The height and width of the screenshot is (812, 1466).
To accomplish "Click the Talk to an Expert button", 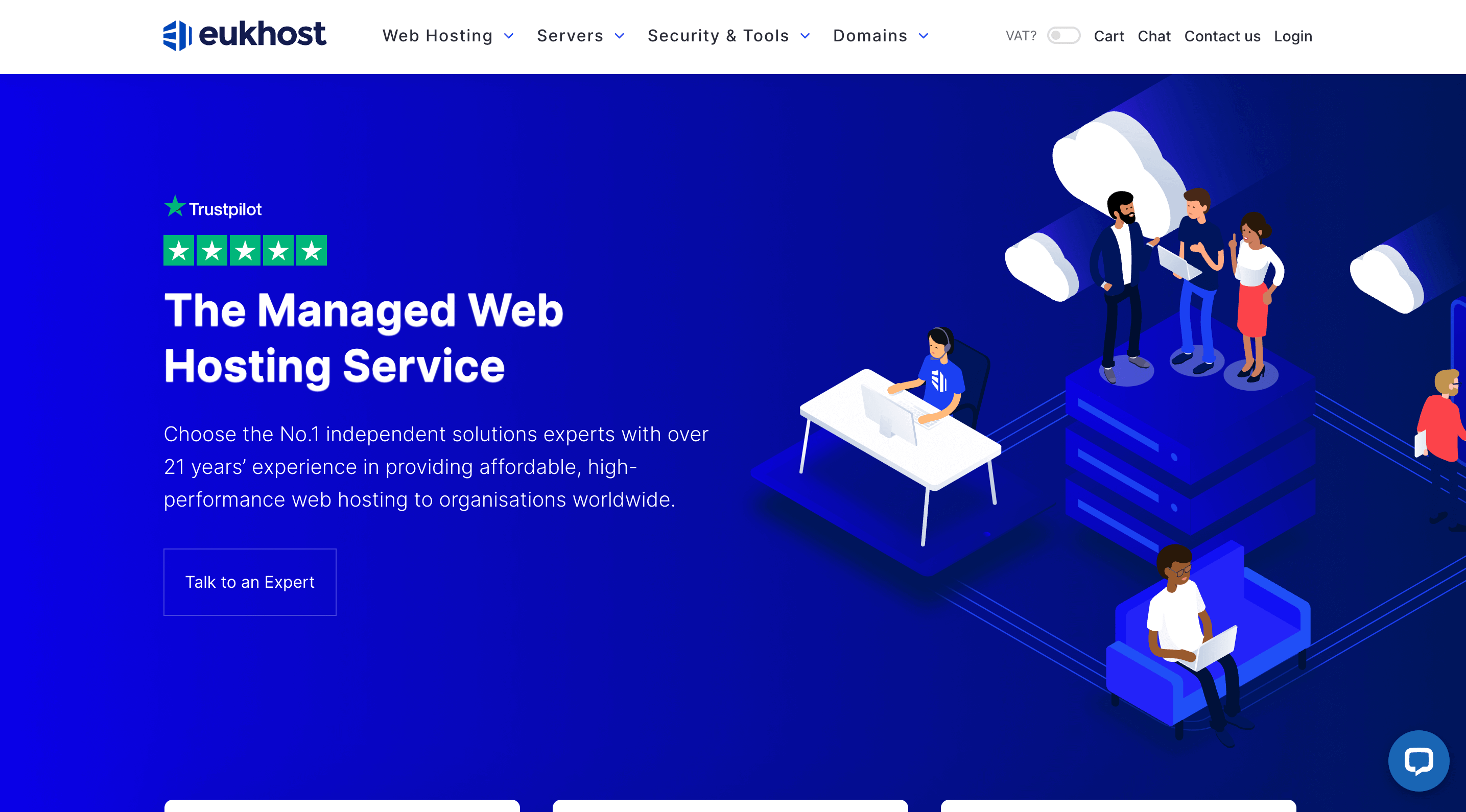I will [x=249, y=581].
